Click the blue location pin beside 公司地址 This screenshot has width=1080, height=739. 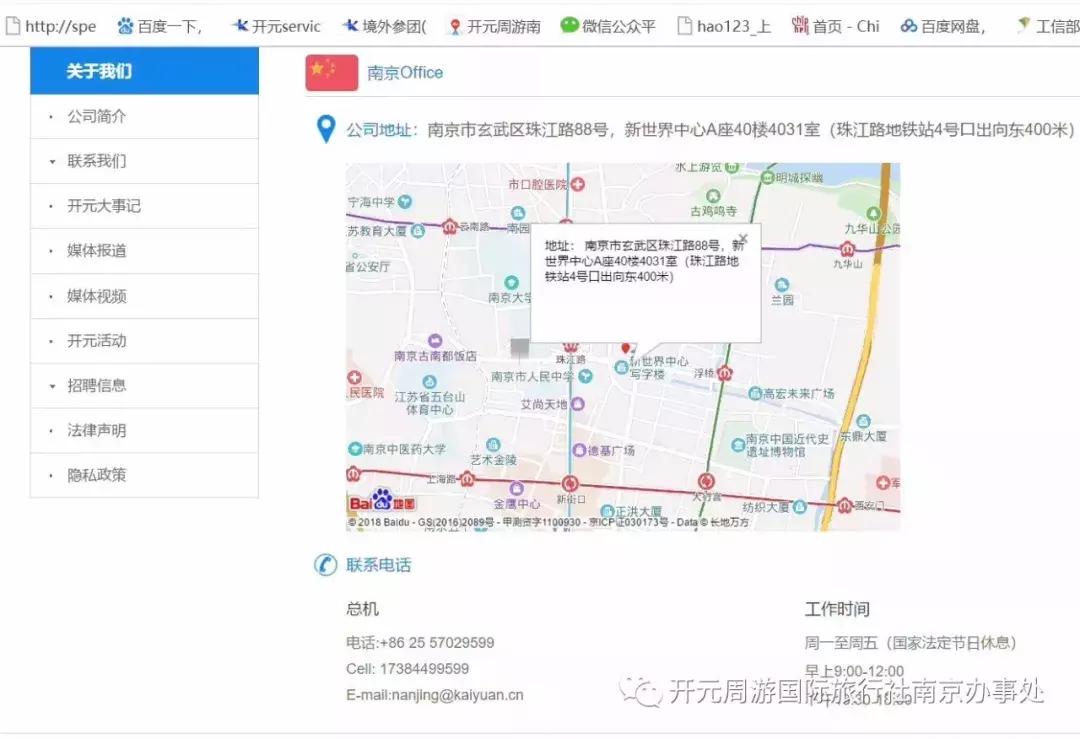click(x=326, y=130)
